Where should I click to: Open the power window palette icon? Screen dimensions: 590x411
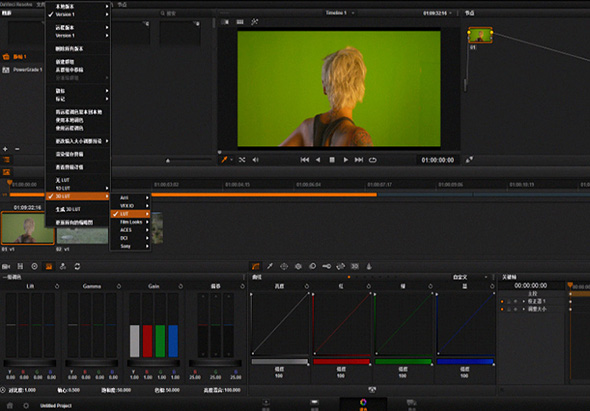coord(284,266)
